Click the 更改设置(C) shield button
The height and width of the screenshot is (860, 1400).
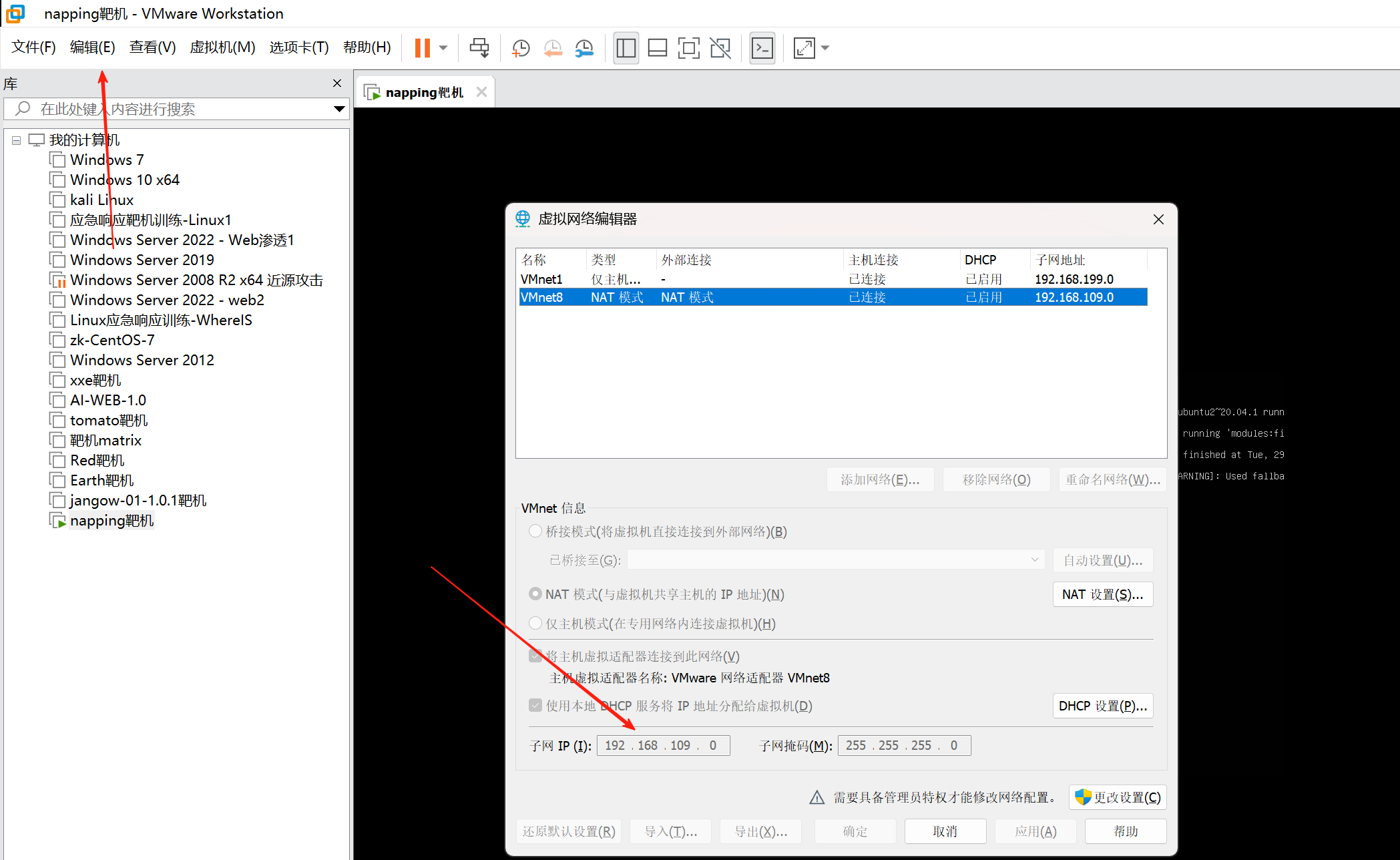click(x=1118, y=797)
